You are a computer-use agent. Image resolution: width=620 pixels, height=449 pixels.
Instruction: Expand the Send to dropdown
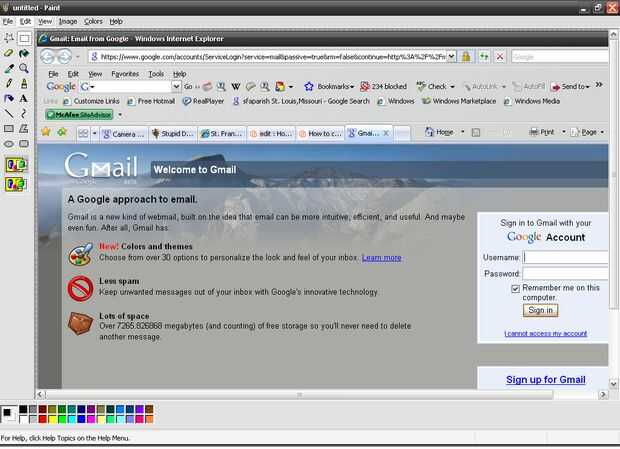tap(588, 87)
